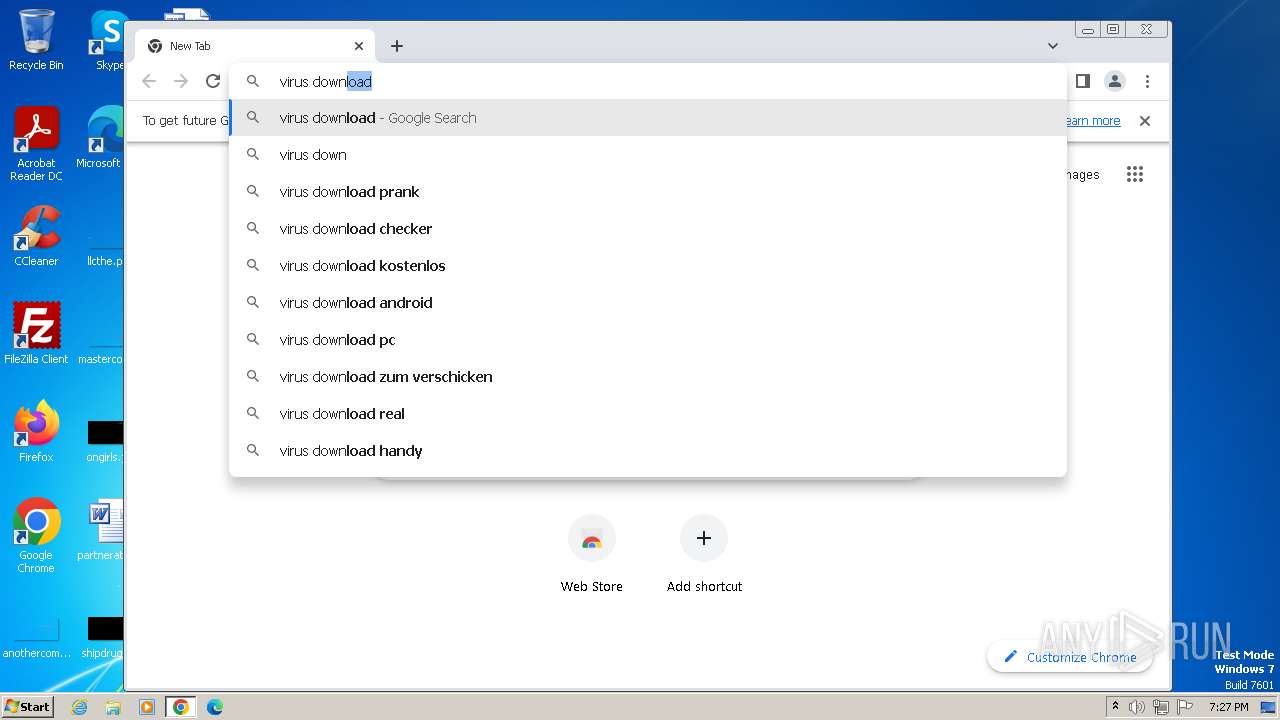Viewport: 1280px width, 720px height.
Task: Open the Google apps grid
Action: pyautogui.click(x=1134, y=175)
